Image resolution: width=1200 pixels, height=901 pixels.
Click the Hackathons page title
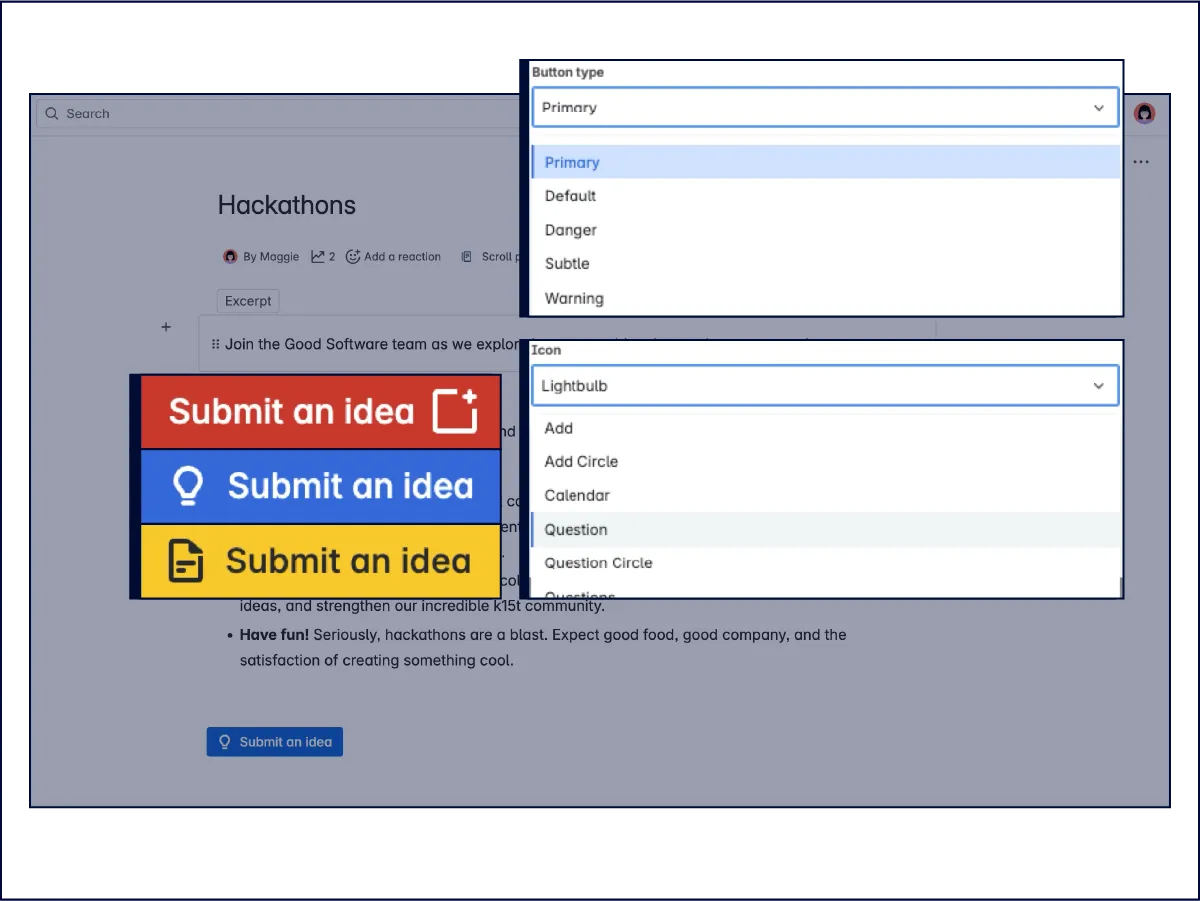[x=287, y=205]
